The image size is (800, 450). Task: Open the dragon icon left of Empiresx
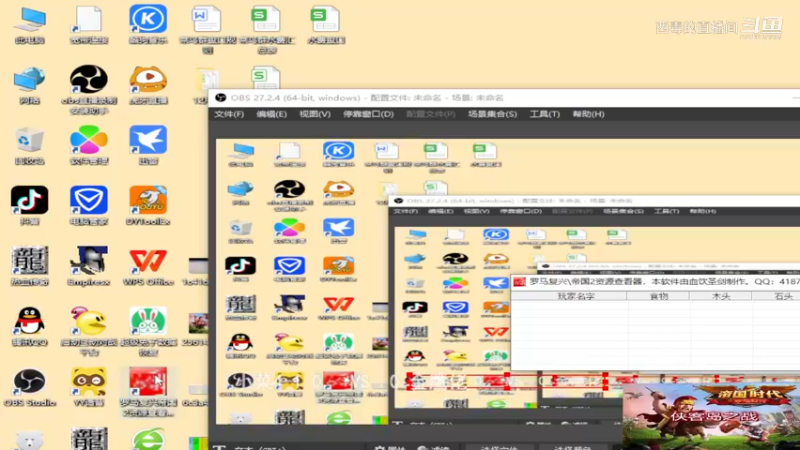30,266
